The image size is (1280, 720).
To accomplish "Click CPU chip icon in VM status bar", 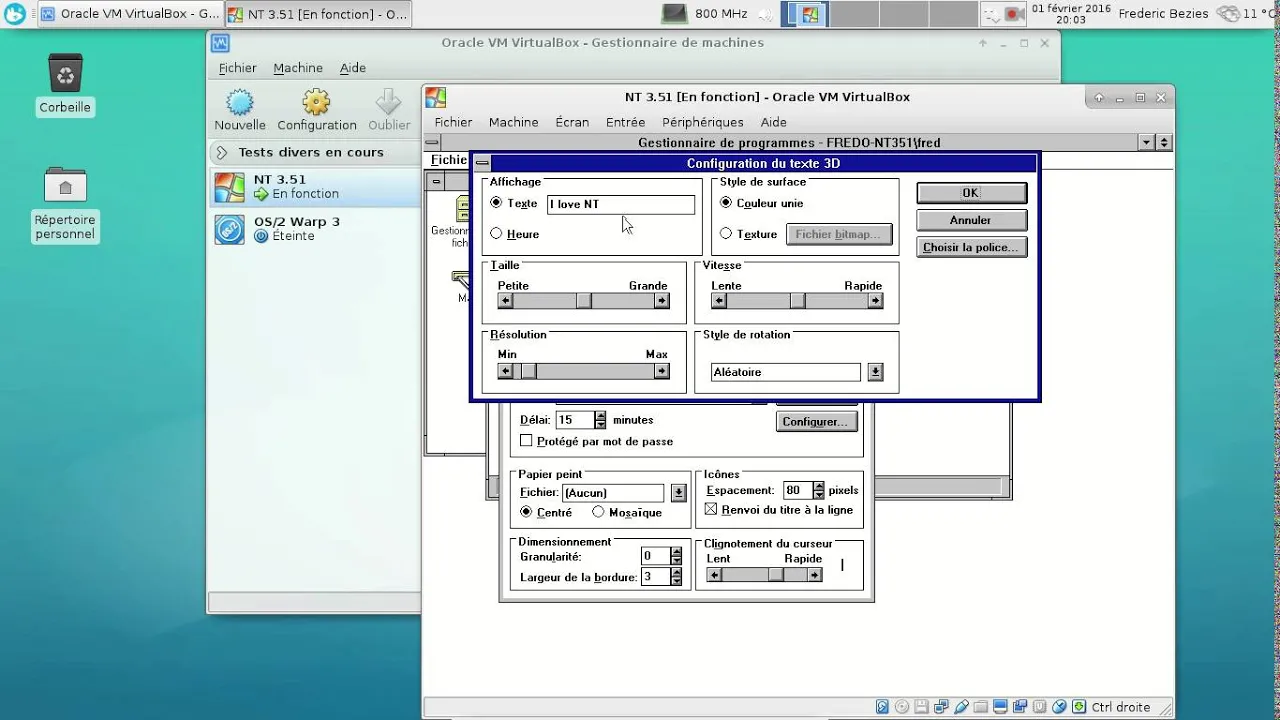I will point(1040,707).
